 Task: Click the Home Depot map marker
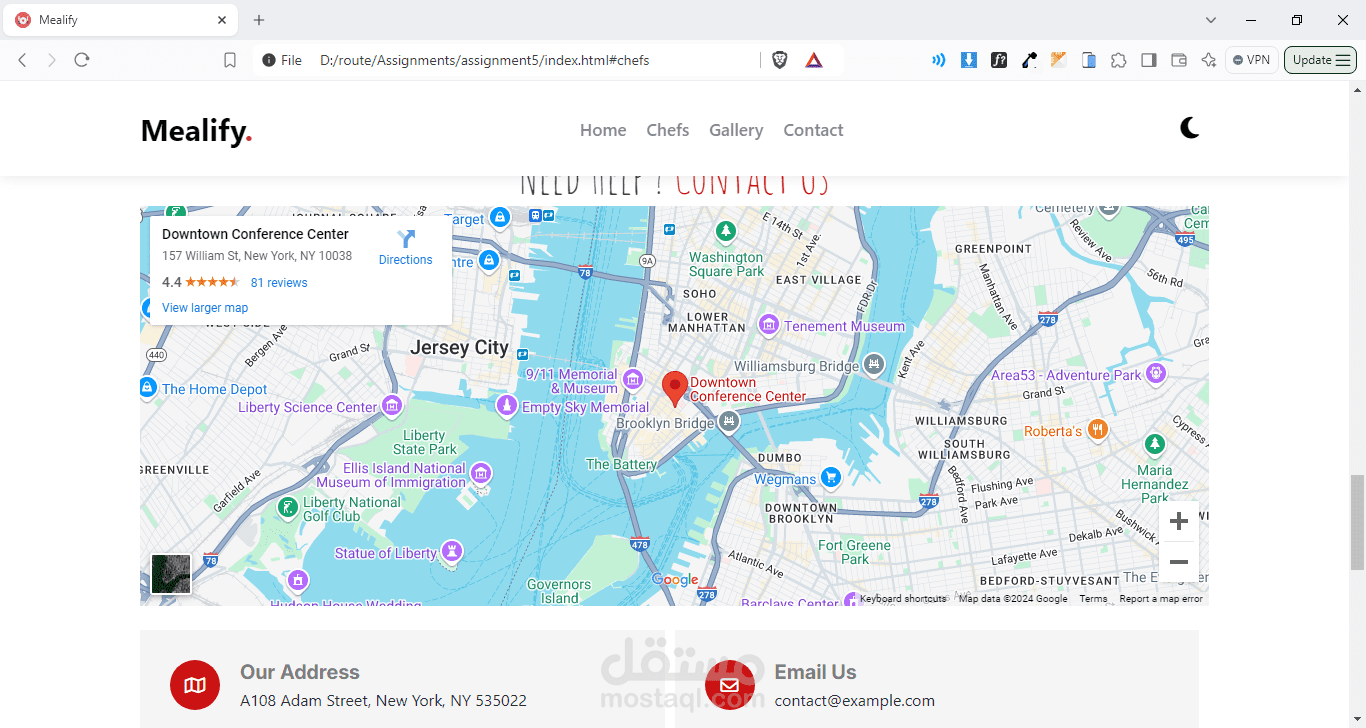[x=147, y=388]
